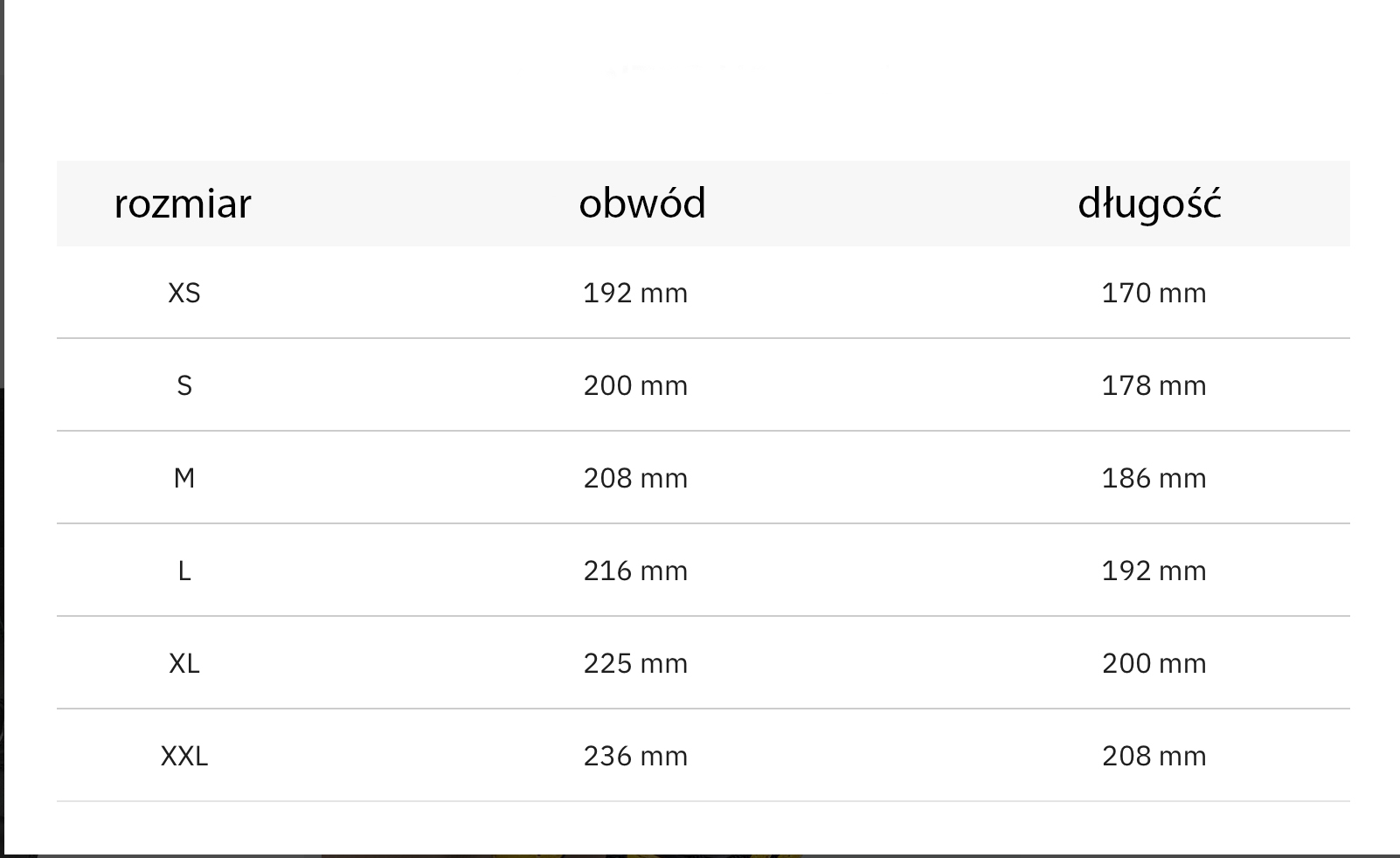
Task: Click the 200 mm circumference for S
Action: point(635,385)
